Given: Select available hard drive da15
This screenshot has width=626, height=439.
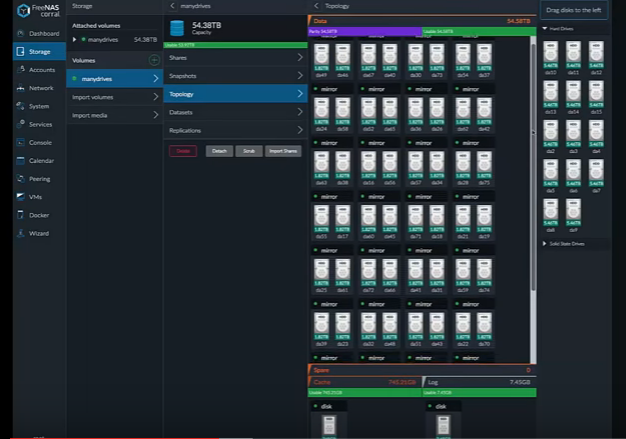Looking at the screenshot, I should point(596,97).
